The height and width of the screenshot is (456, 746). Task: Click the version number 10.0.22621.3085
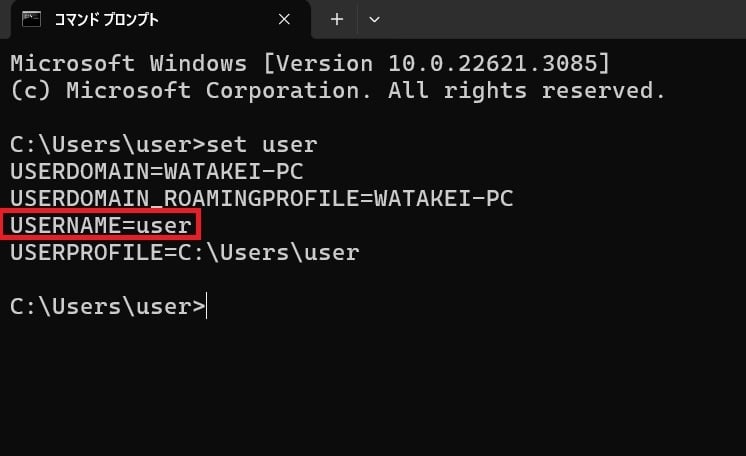492,64
